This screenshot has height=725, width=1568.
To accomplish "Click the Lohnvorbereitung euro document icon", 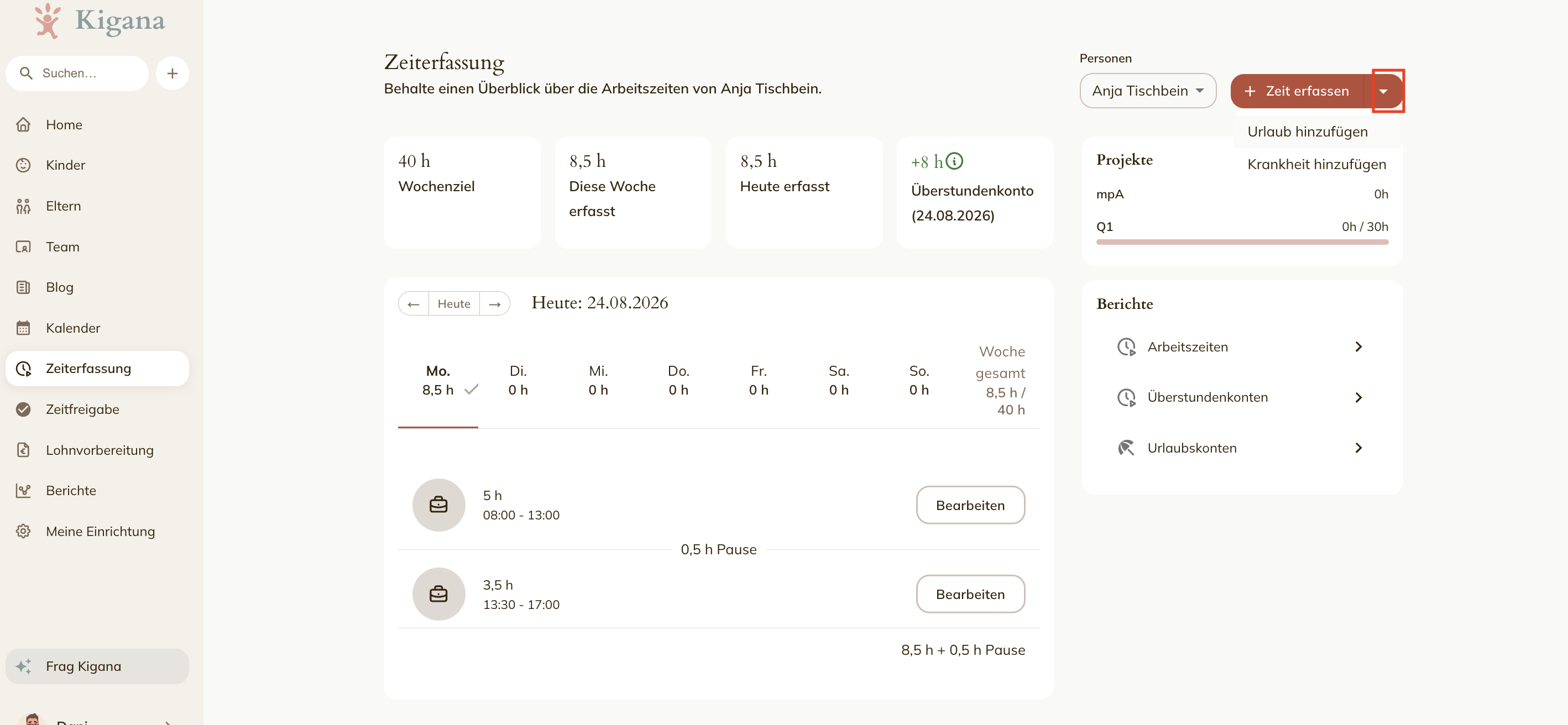I will coord(23,450).
